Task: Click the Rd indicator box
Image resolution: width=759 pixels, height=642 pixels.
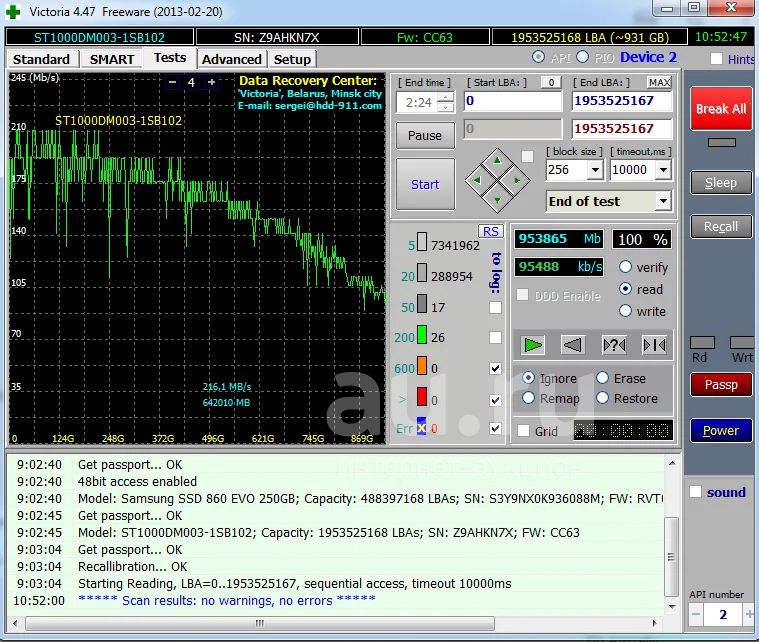Action: (x=702, y=343)
